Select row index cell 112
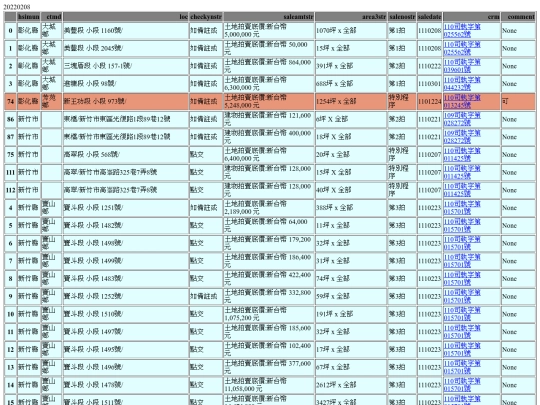The image size is (540, 405). point(10,190)
